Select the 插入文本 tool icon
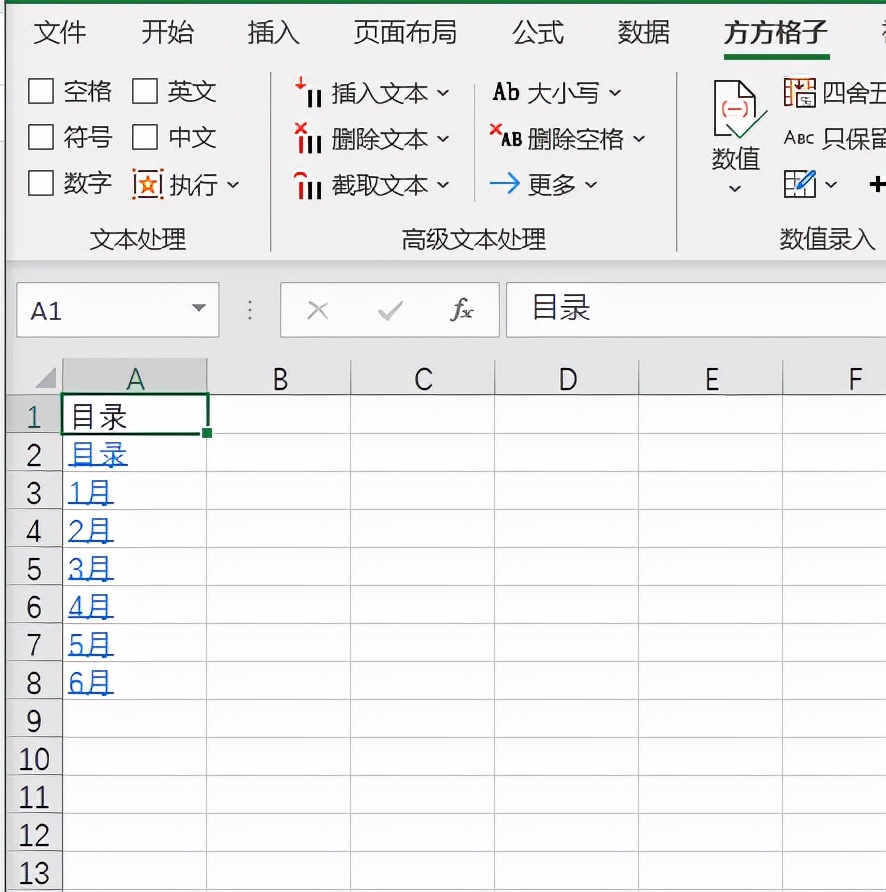886x892 pixels. point(310,93)
